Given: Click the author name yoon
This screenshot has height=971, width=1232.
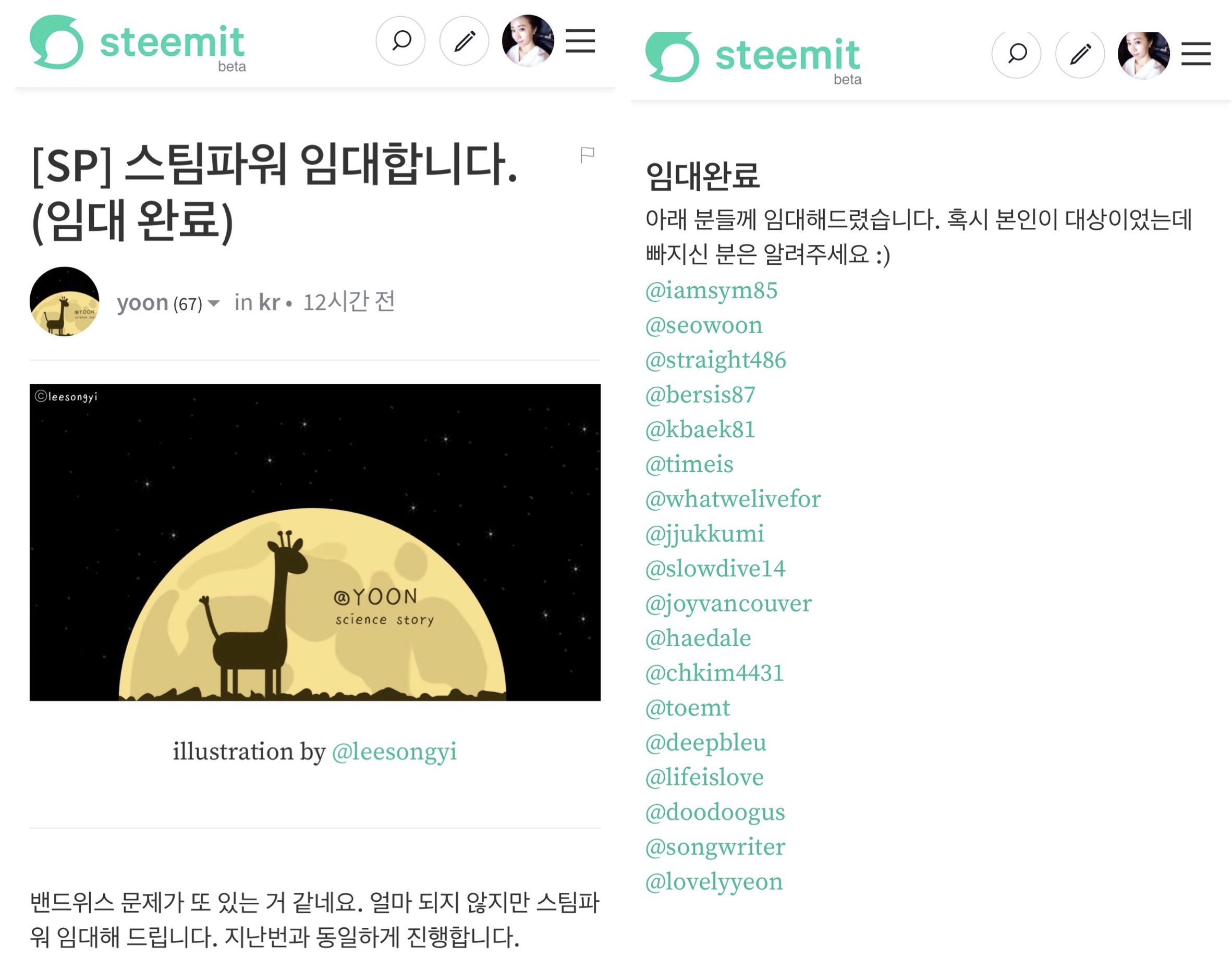Looking at the screenshot, I should [x=142, y=302].
